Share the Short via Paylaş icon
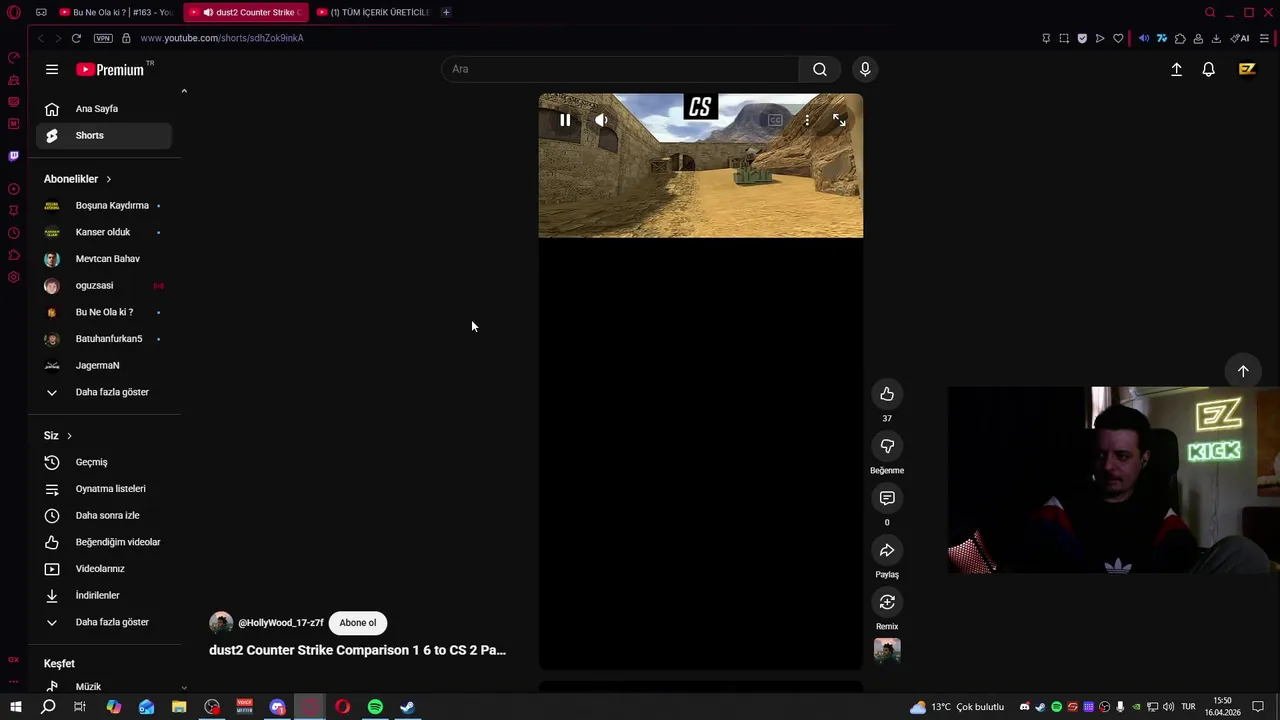Viewport: 1280px width, 720px height. tap(887, 550)
